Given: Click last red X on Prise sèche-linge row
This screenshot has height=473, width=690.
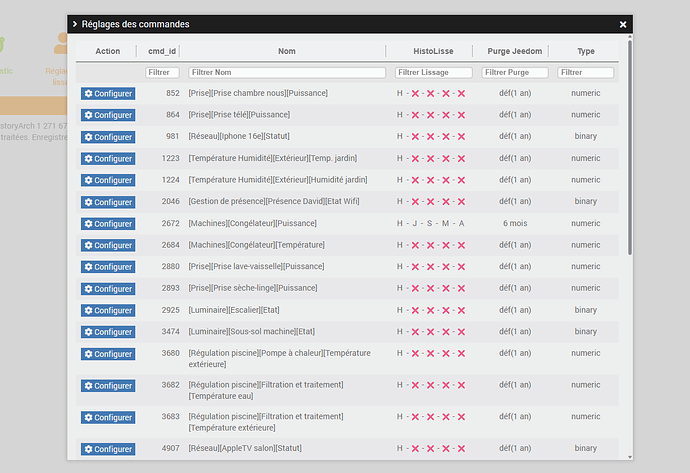Looking at the screenshot, I should pyautogui.click(x=461, y=288).
